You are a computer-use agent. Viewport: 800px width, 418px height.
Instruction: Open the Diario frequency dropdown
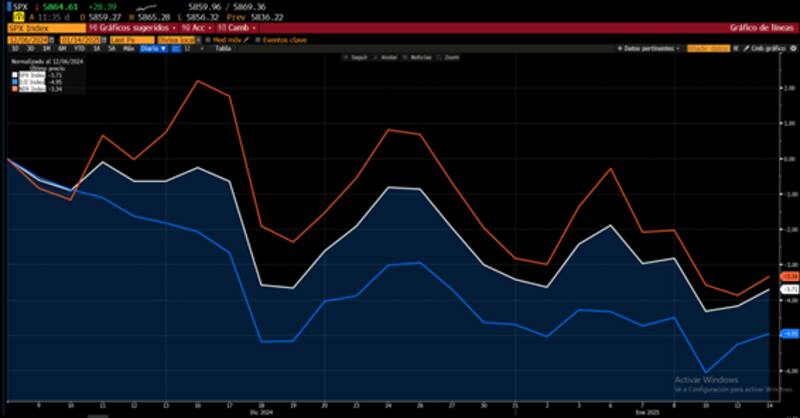[153, 48]
